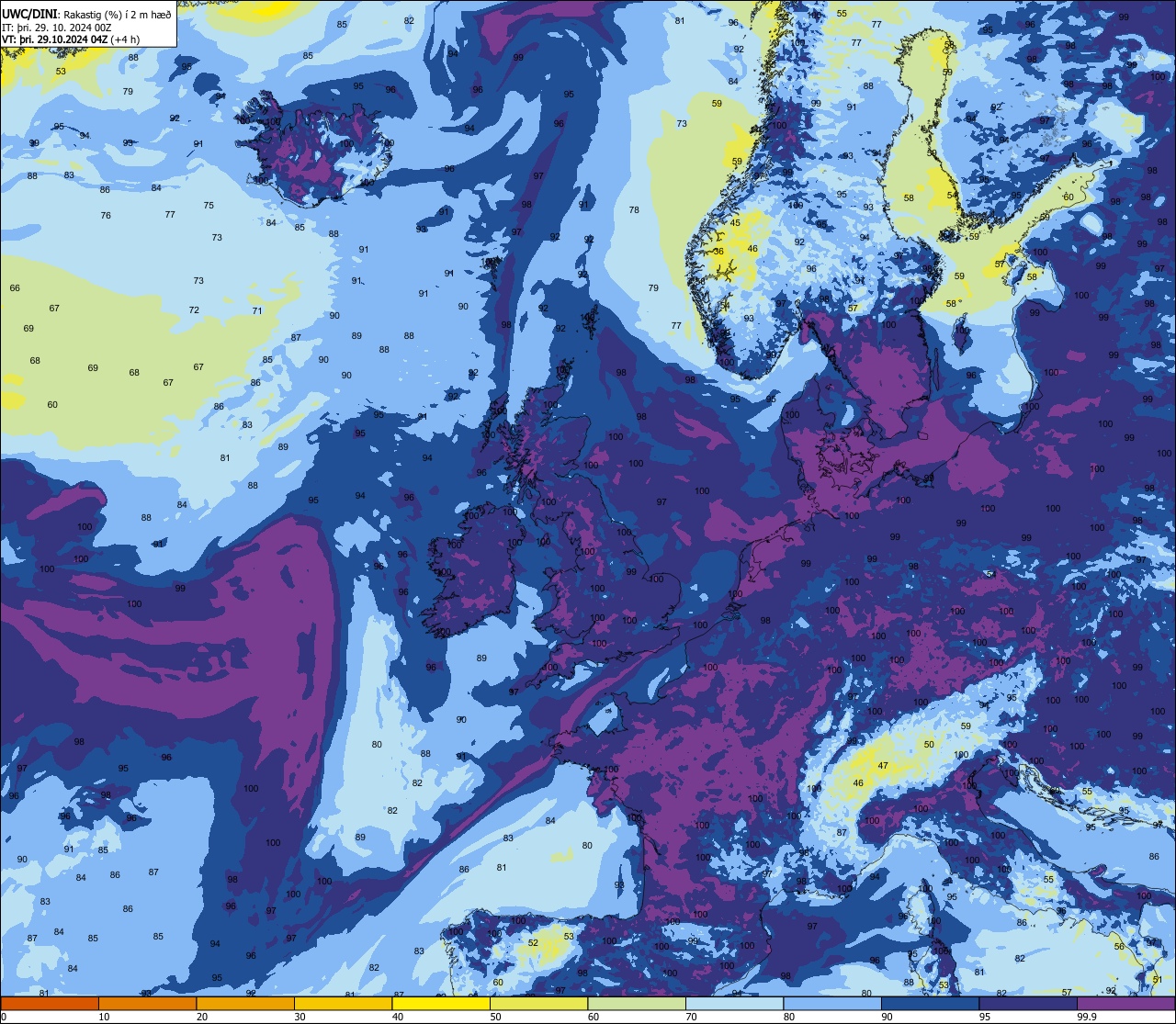Click the '45' humidity value on Norway

coord(735,223)
